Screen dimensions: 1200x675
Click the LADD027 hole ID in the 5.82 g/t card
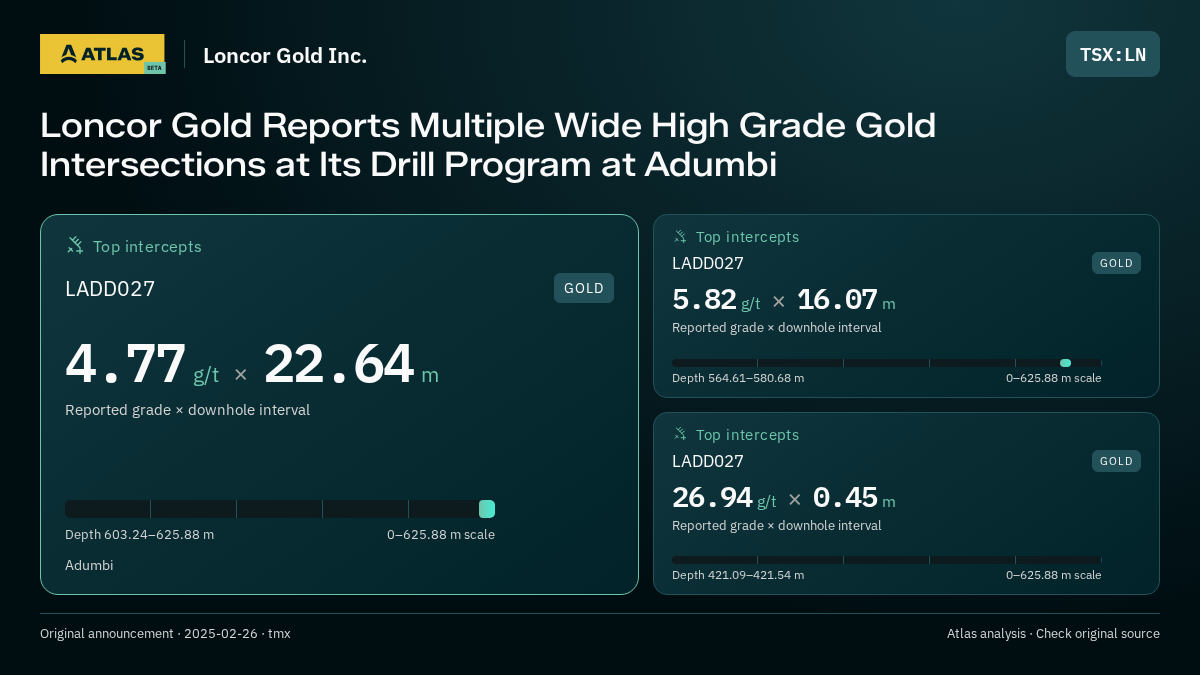(x=708, y=264)
